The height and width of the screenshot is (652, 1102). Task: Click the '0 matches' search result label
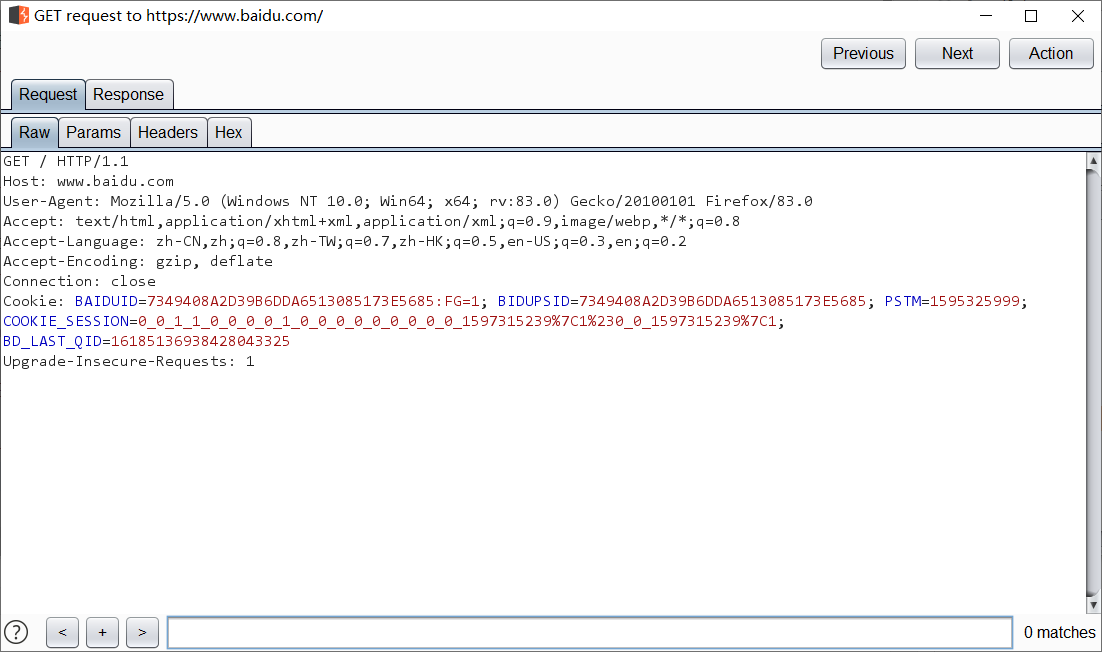tap(1059, 632)
